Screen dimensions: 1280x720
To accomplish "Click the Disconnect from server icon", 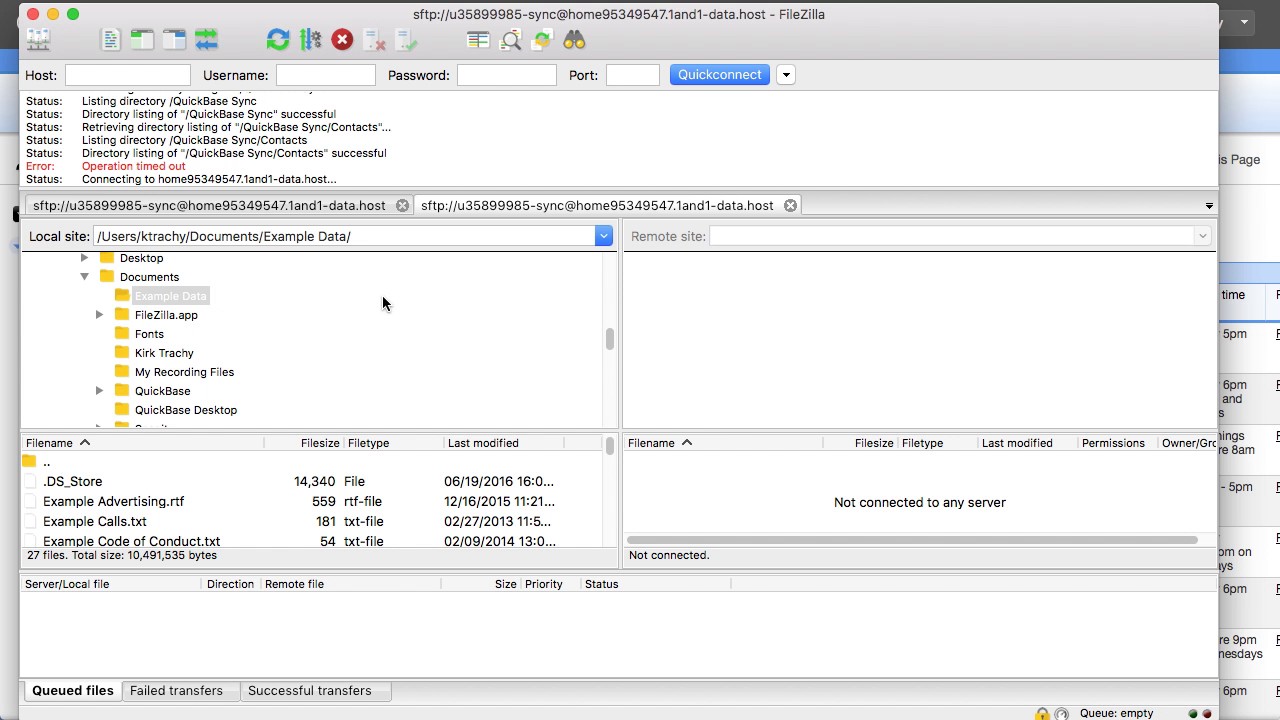I will [x=374, y=40].
